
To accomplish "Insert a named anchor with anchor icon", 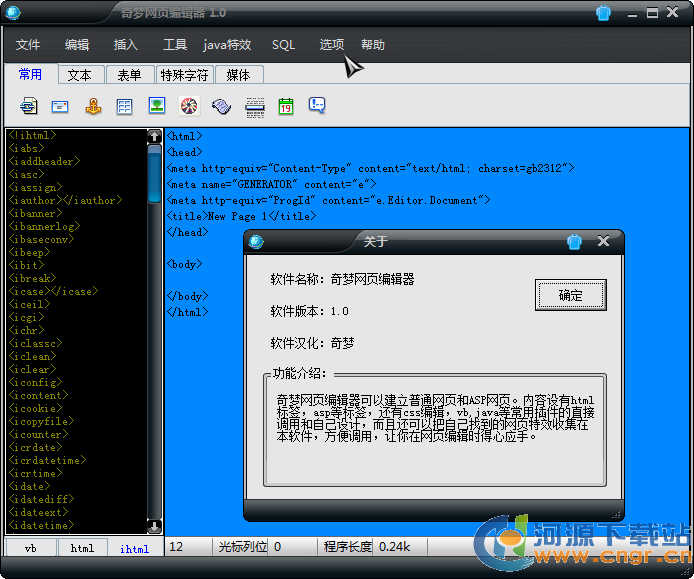I will tap(93, 106).
